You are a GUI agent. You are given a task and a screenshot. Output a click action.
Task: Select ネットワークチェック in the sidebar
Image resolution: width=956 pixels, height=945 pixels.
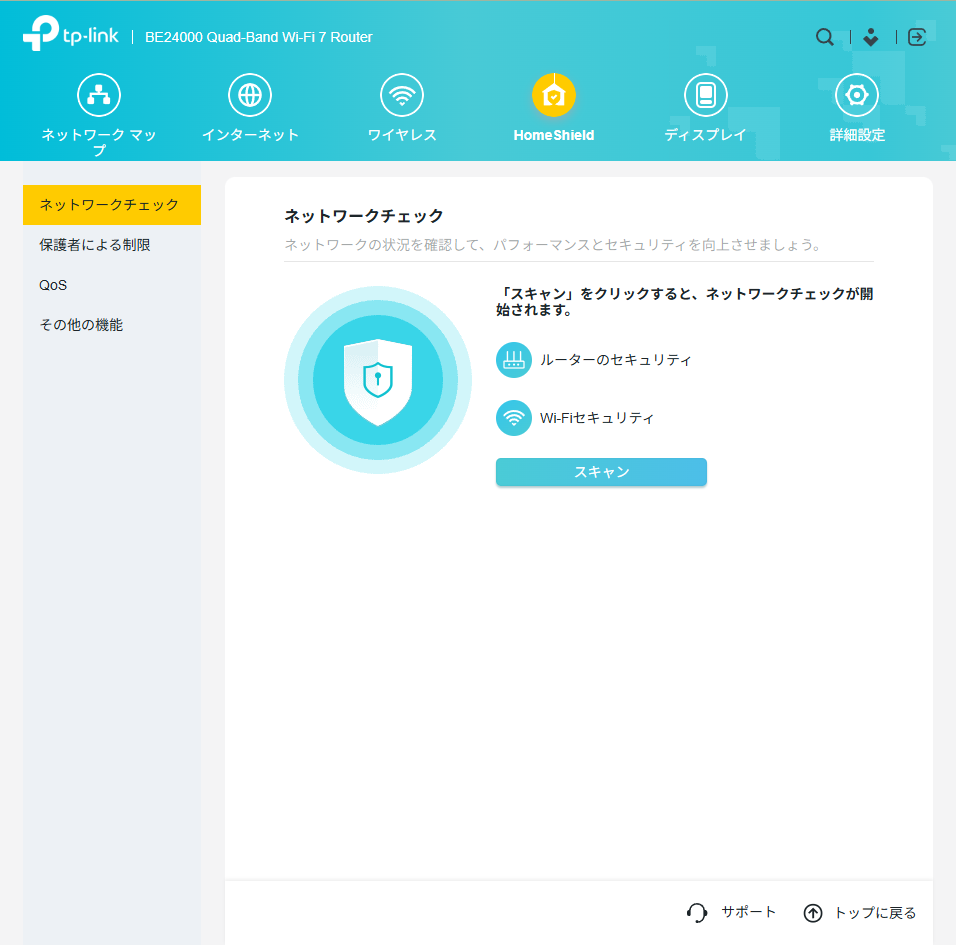112,205
